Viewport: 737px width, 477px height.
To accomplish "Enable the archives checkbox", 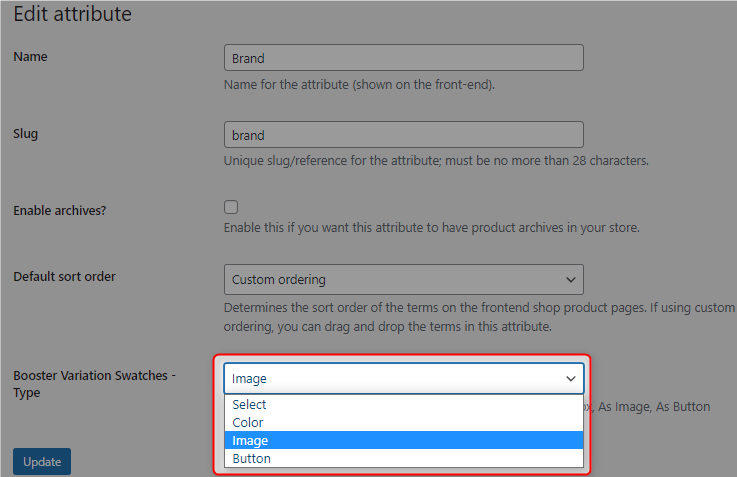I will pyautogui.click(x=231, y=207).
